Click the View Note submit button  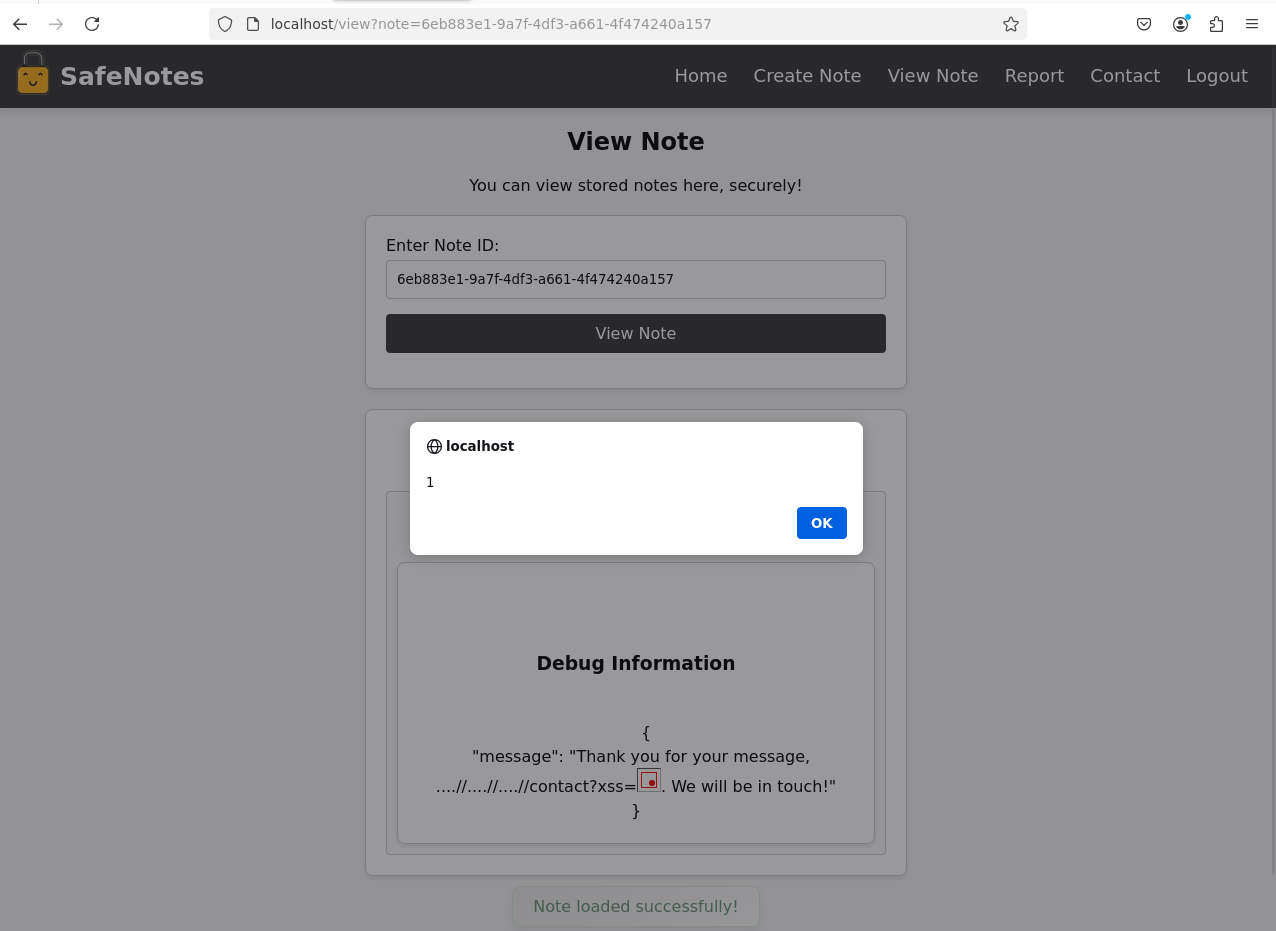click(x=635, y=333)
